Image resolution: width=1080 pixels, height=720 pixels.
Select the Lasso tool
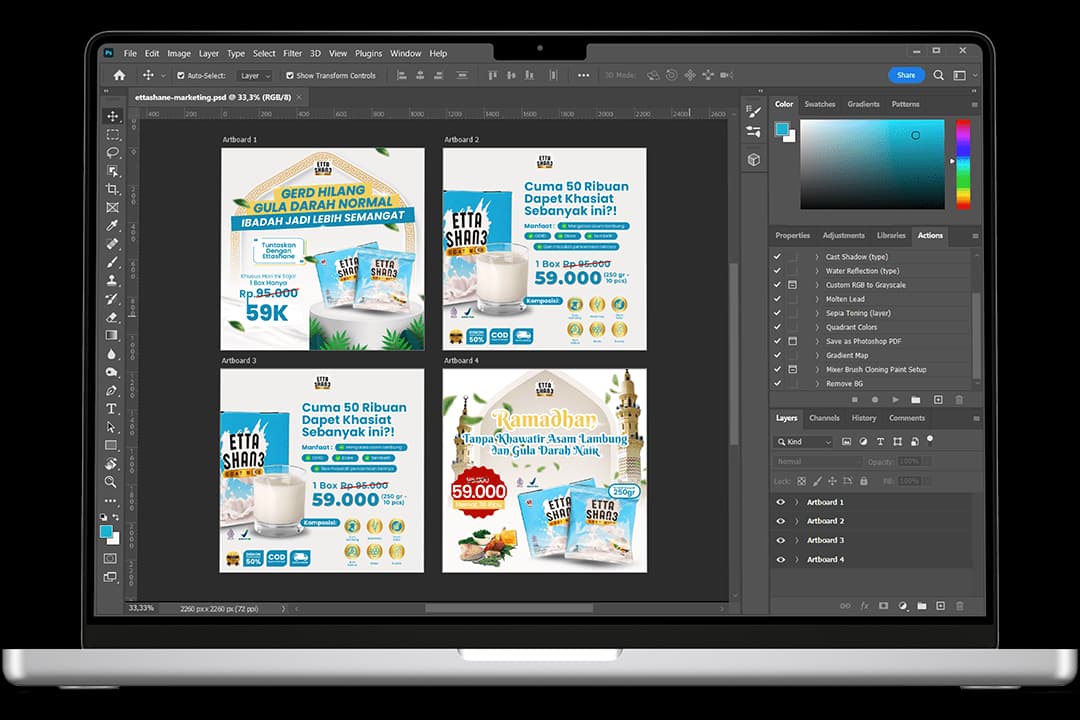coord(112,153)
